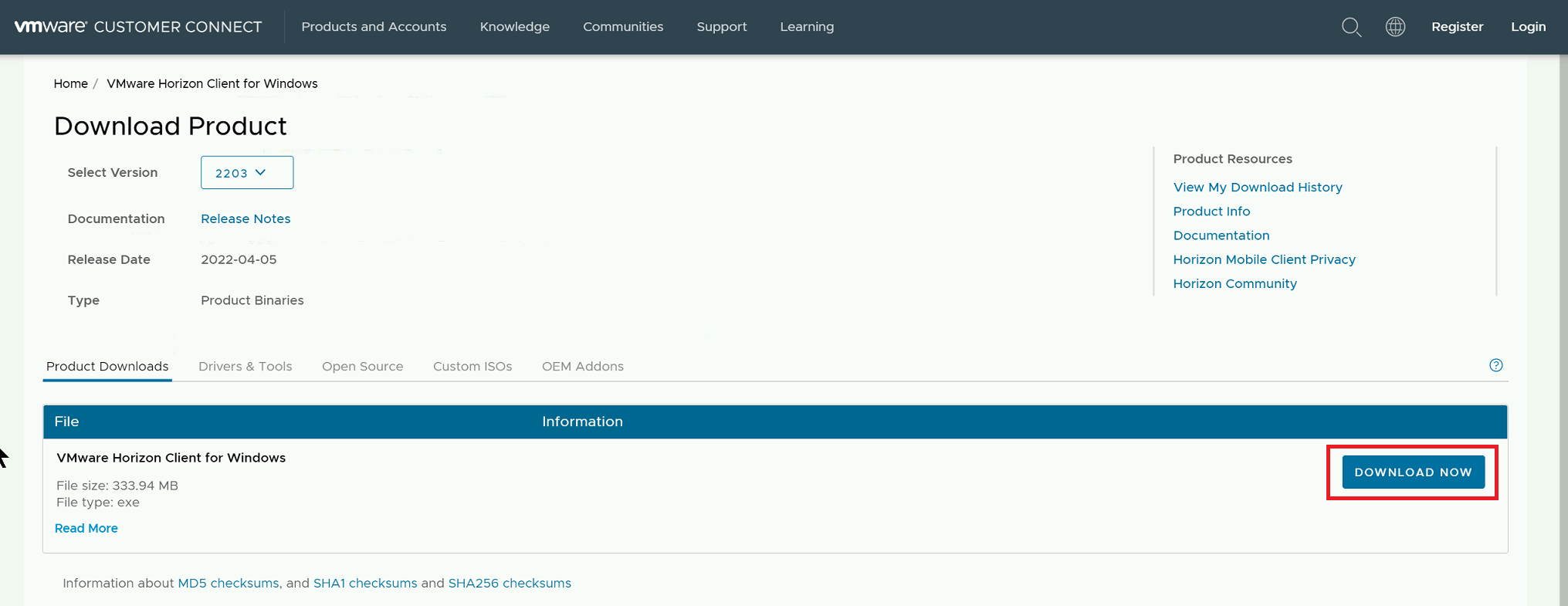Click 'VMware Horizon Client for Windows' file name
The width and height of the screenshot is (1568, 606).
171,458
